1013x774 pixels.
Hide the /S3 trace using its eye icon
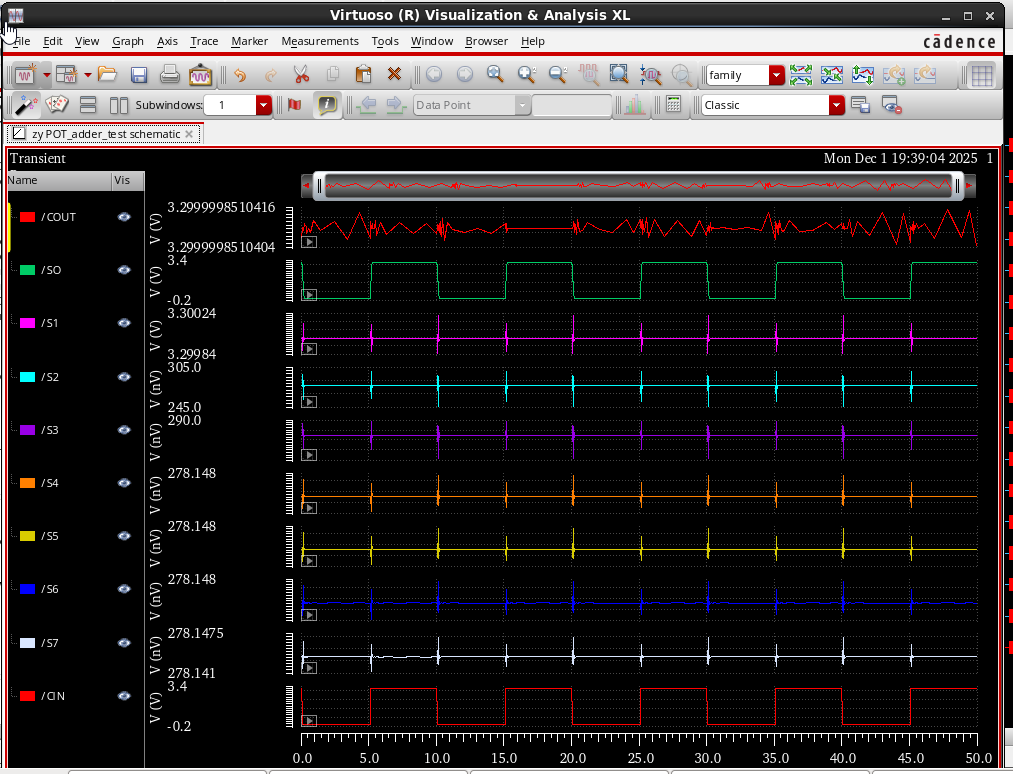(x=124, y=430)
